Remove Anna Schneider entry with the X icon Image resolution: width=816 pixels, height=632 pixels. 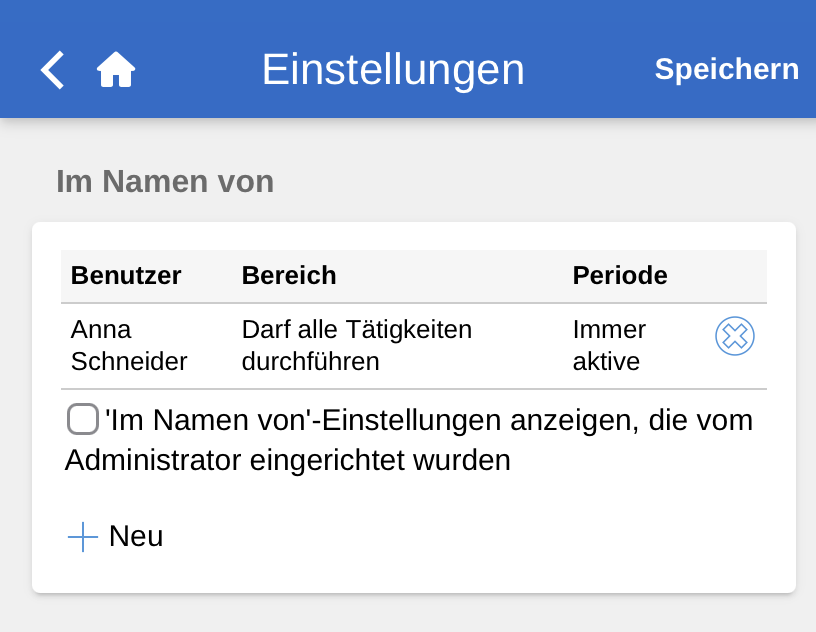point(735,336)
